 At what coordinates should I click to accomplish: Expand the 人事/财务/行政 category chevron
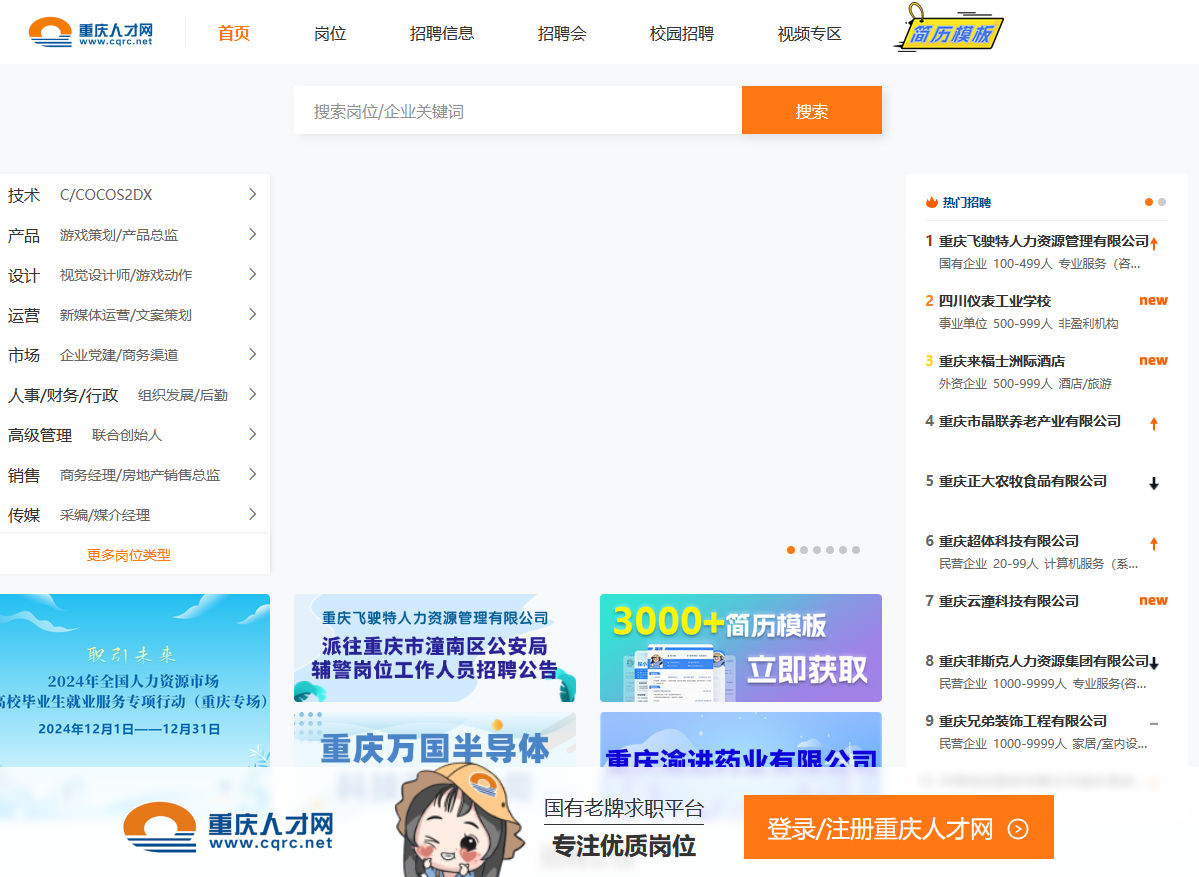click(x=251, y=394)
